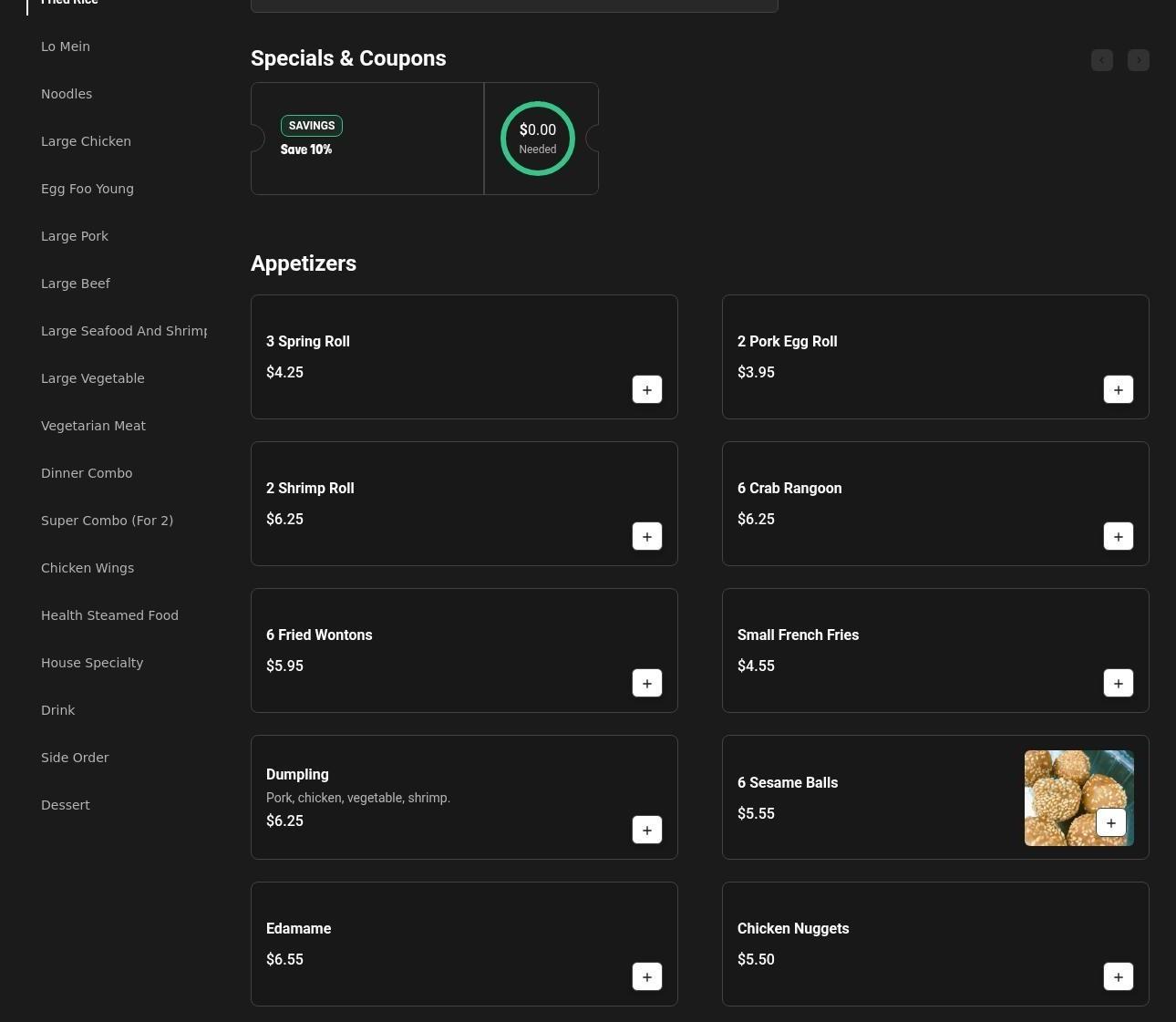The width and height of the screenshot is (1176, 1022).
Task: Add Edamame to the order
Action: (x=646, y=977)
